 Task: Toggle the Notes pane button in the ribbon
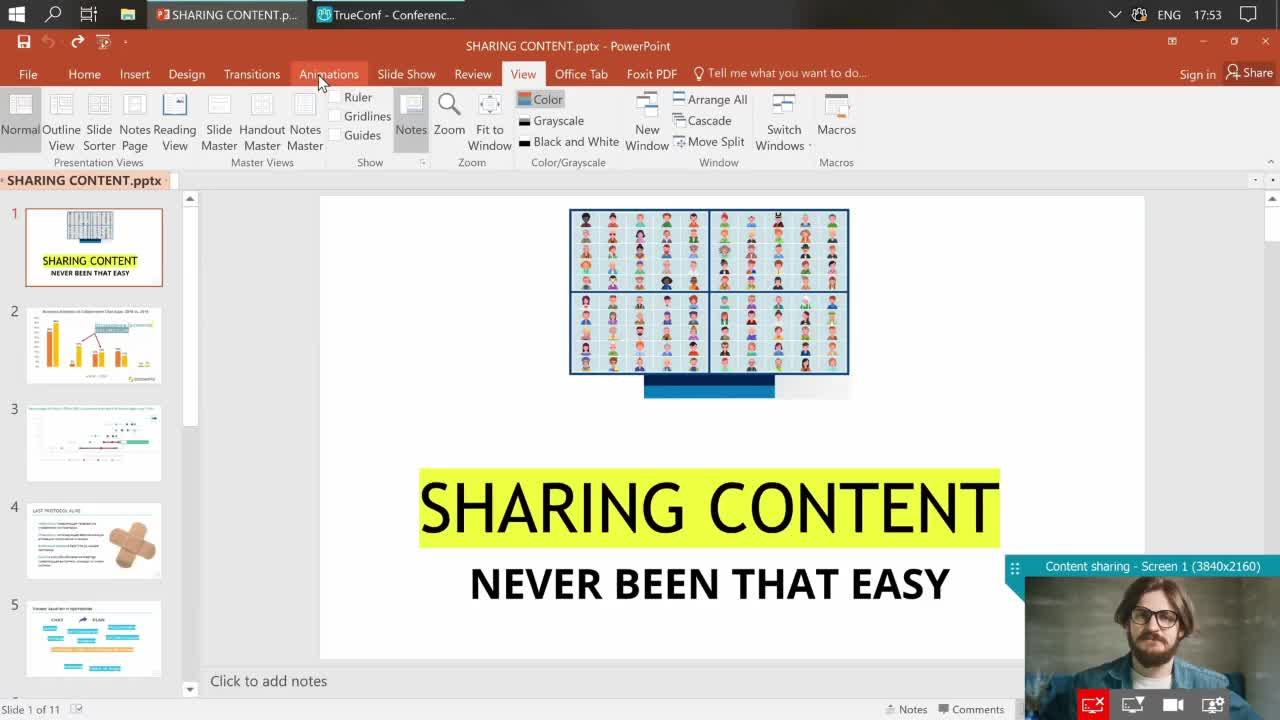click(x=411, y=119)
